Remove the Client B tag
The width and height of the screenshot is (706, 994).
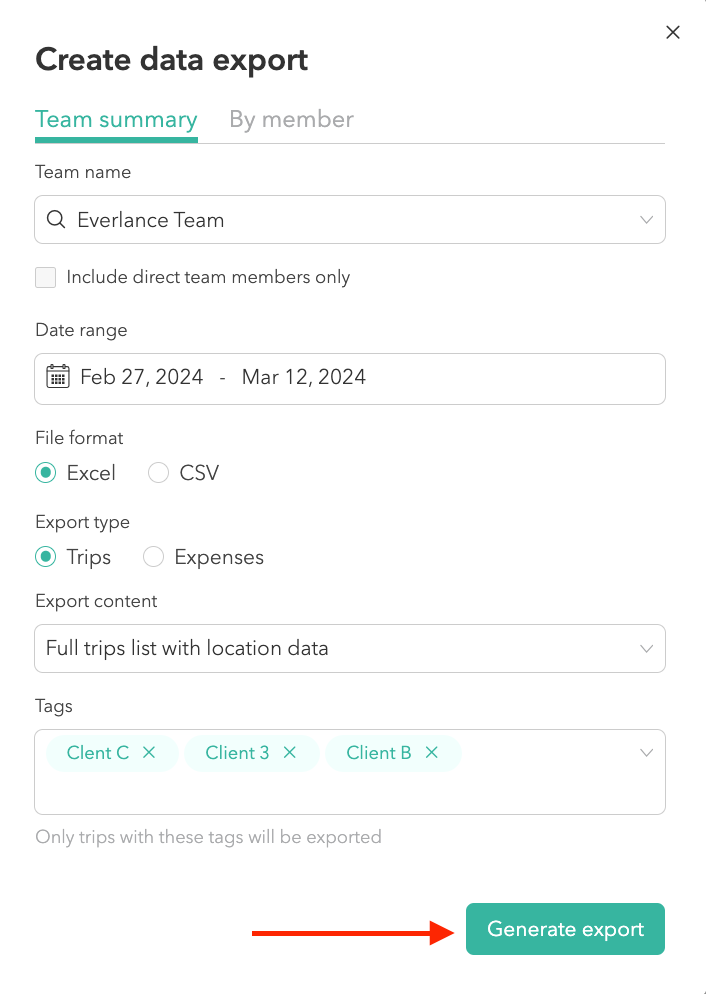[432, 753]
